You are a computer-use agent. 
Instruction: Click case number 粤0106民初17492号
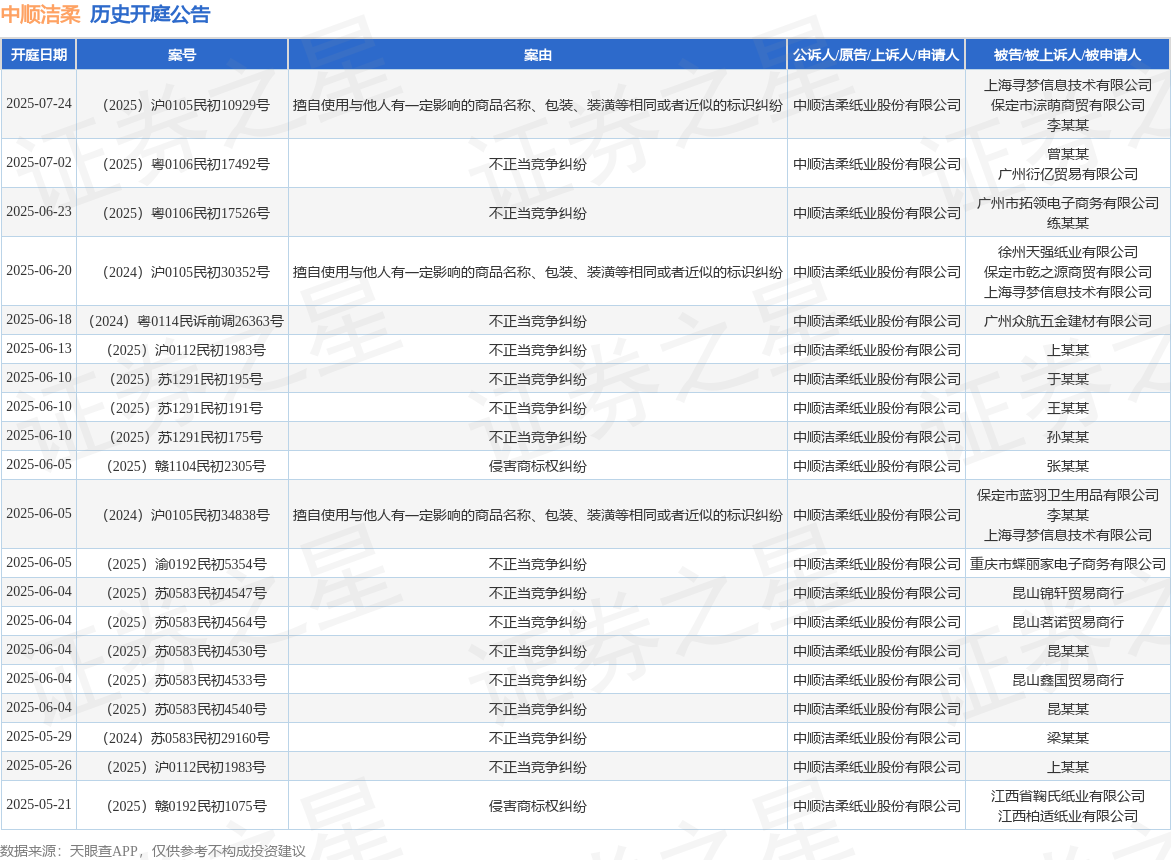click(x=186, y=164)
